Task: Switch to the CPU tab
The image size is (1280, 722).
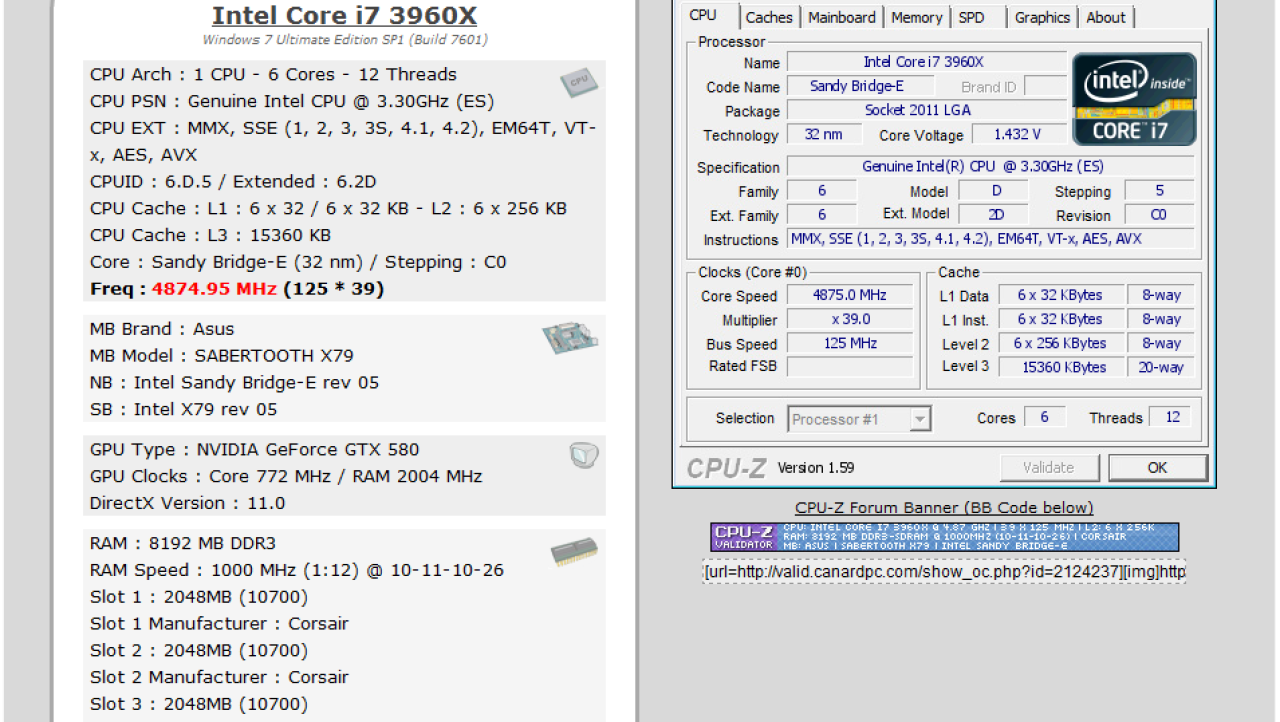Action: (x=703, y=16)
